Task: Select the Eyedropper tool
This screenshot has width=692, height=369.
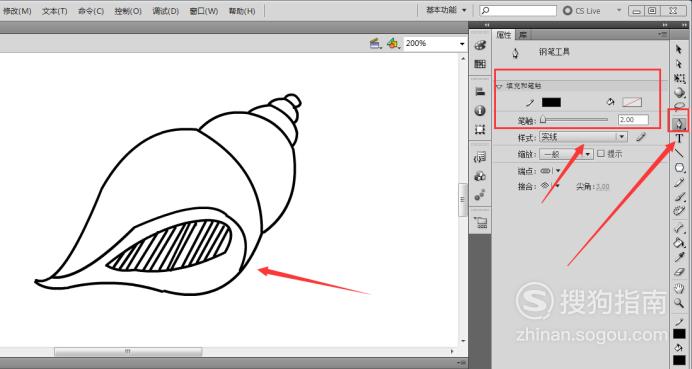Action: pos(679,257)
